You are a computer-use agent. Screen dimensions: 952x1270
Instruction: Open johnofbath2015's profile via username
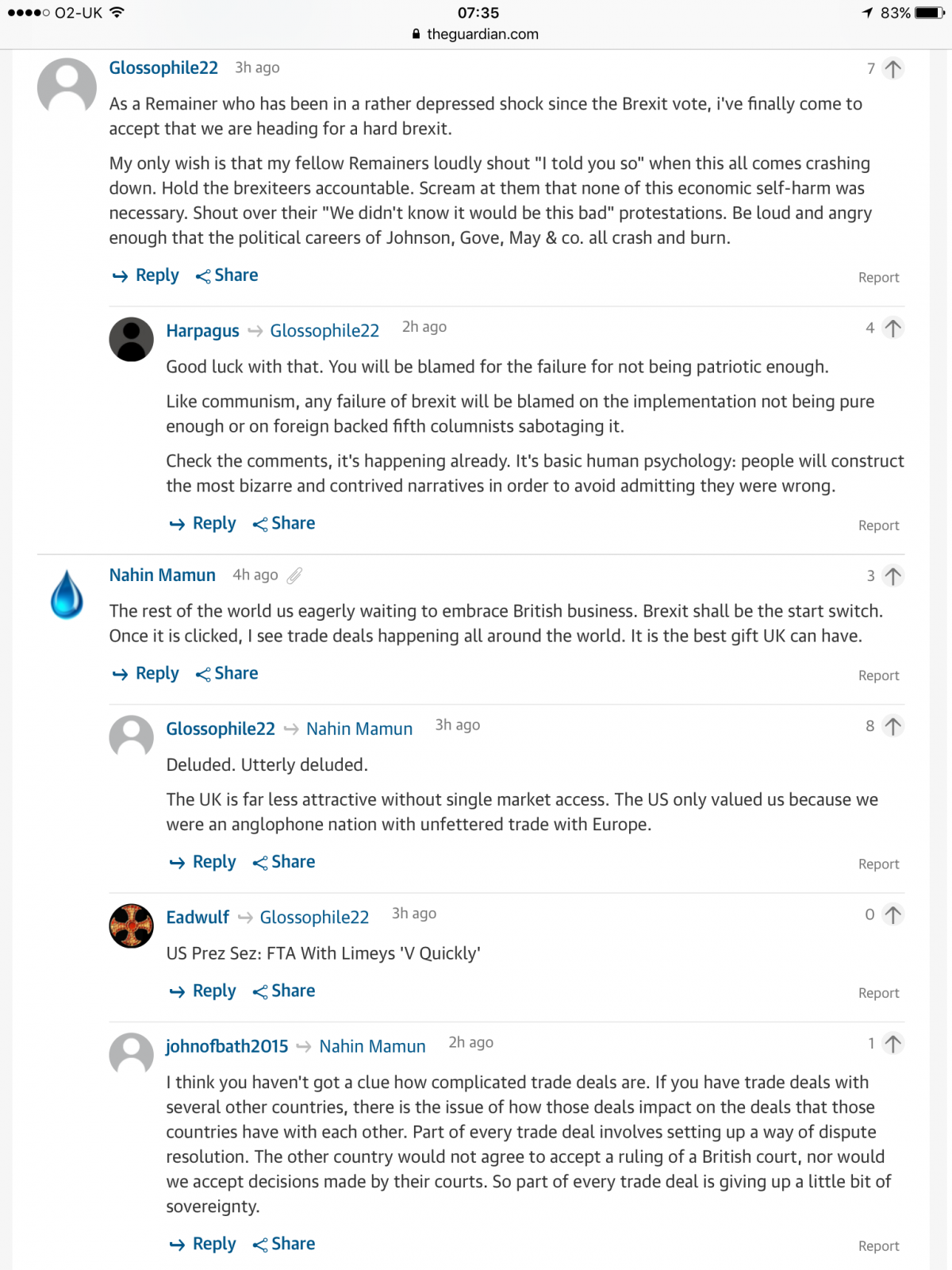[227, 1047]
